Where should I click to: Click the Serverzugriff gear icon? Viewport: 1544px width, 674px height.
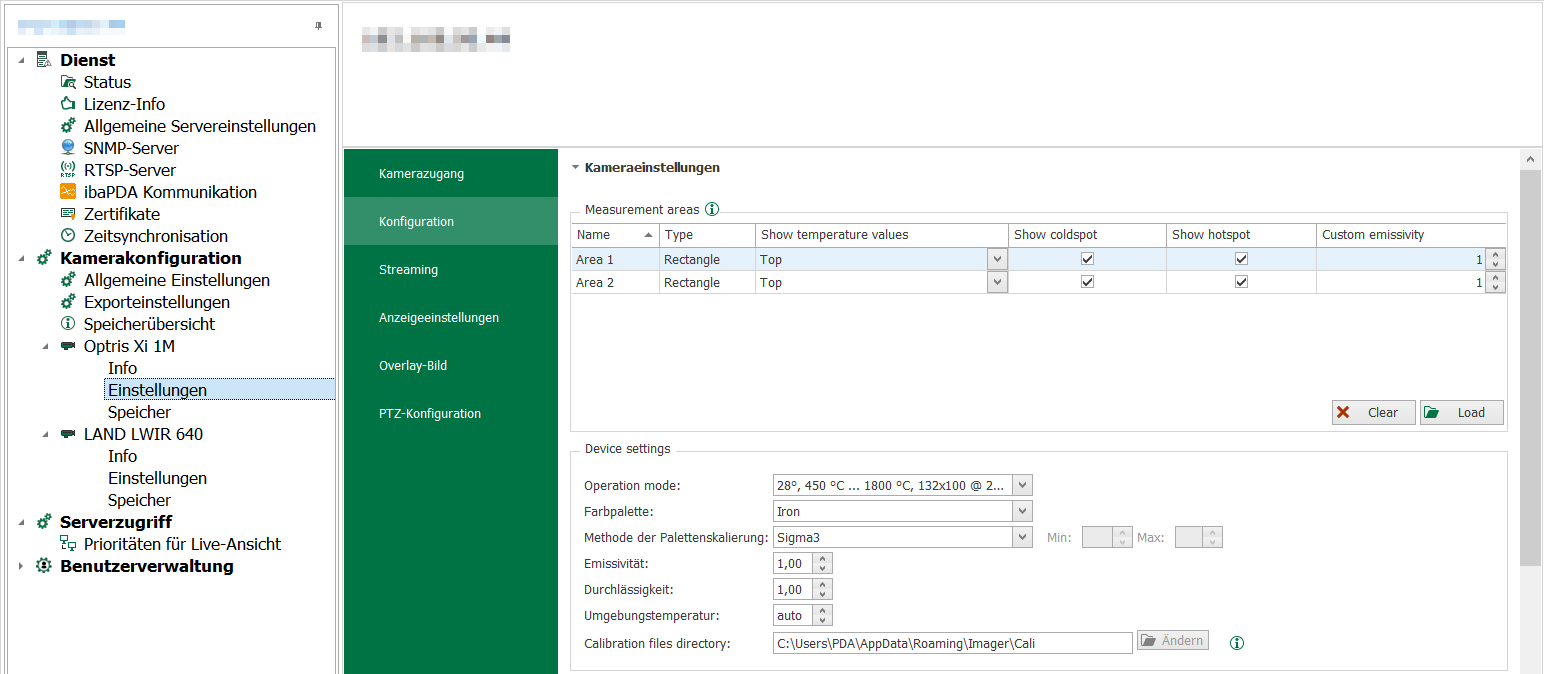point(43,522)
